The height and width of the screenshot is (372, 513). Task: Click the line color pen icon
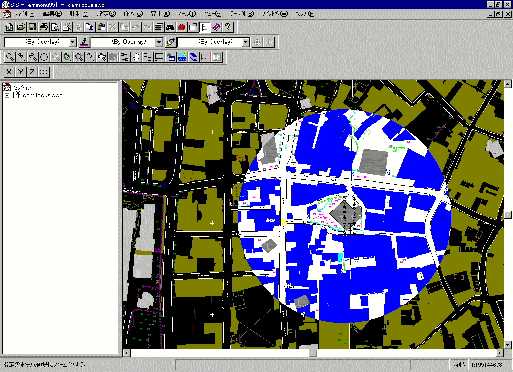(x=85, y=42)
